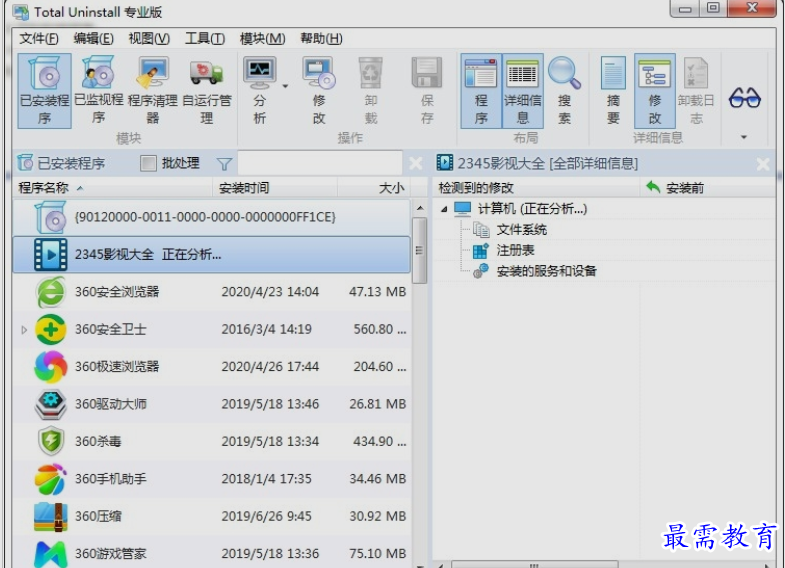The height and width of the screenshot is (568, 785).
Task: Select the 文件系统 tree item
Action: pyautogui.click(x=522, y=230)
